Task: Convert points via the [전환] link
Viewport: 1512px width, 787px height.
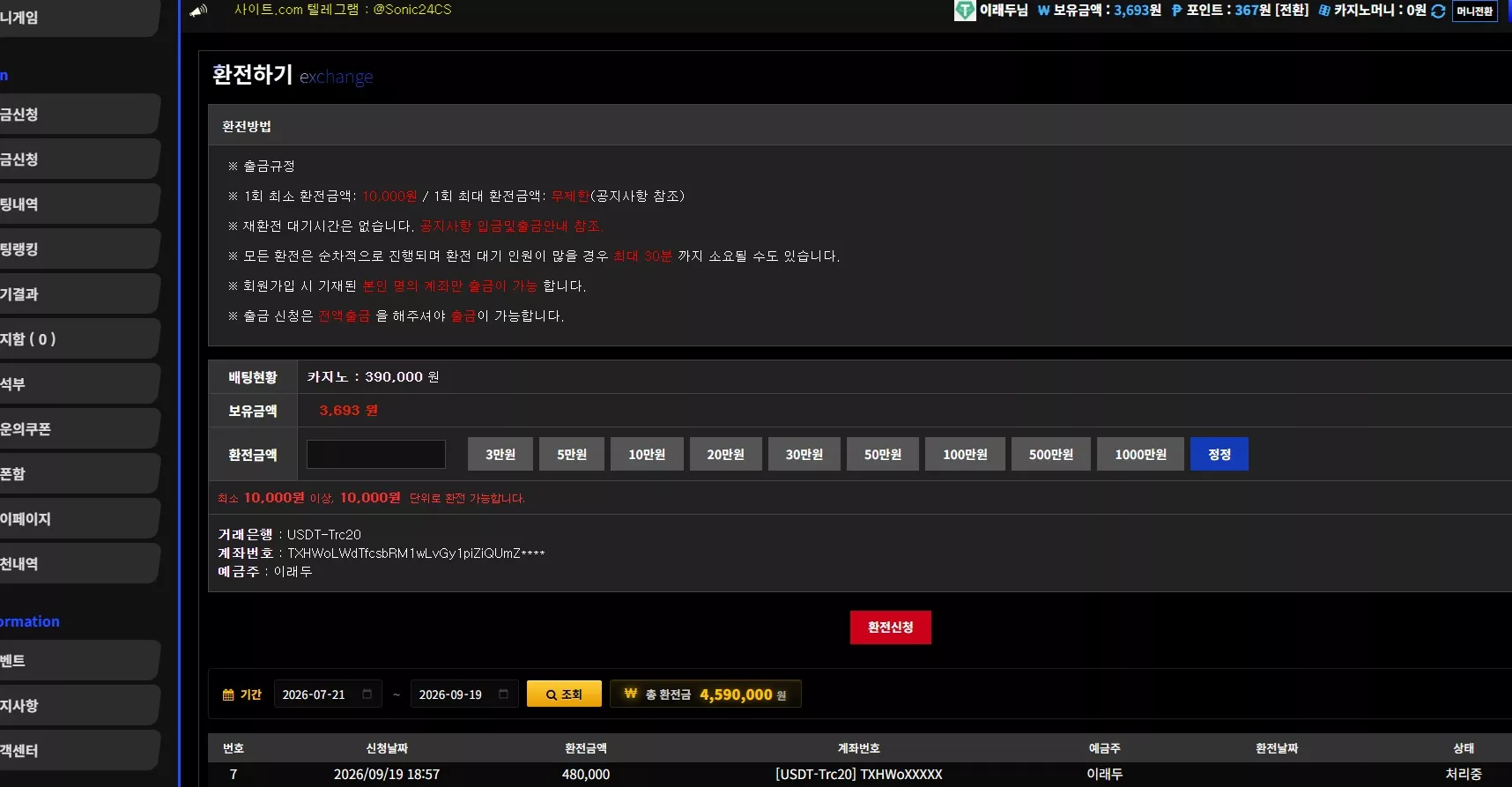Action: (x=1292, y=11)
